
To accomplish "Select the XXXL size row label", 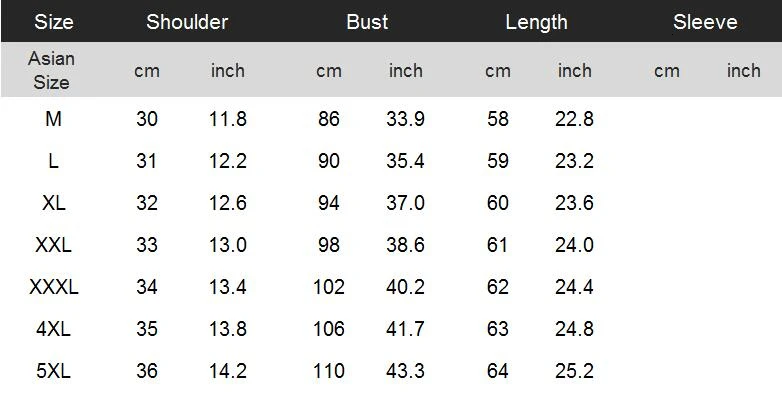I will tap(53, 287).
